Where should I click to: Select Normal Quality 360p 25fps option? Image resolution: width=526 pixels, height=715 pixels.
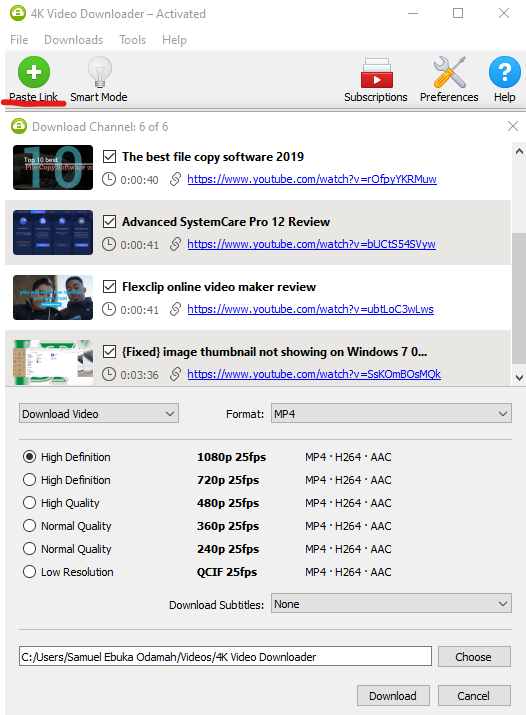[29, 526]
